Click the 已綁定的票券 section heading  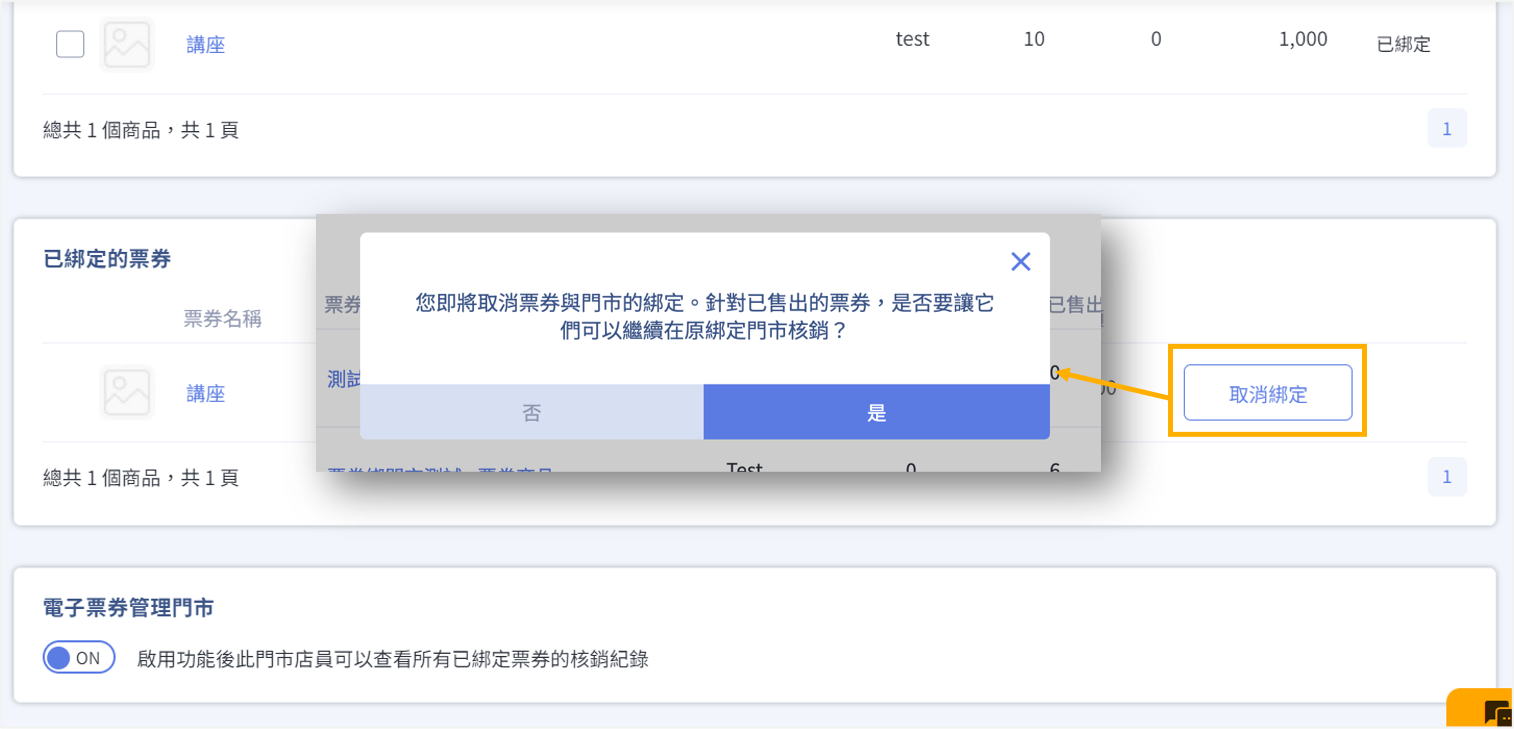[107, 259]
